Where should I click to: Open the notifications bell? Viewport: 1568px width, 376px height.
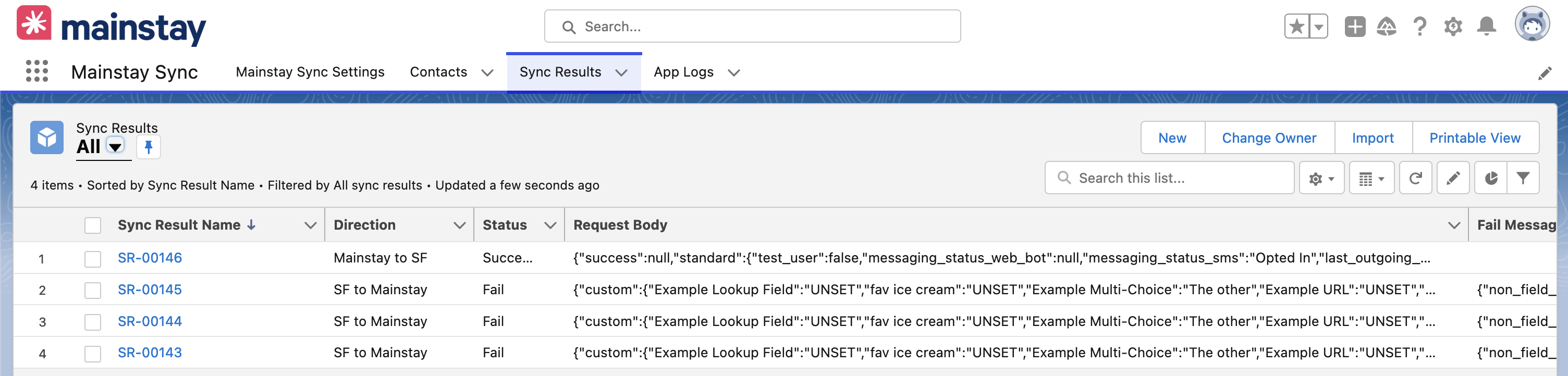point(1487,27)
